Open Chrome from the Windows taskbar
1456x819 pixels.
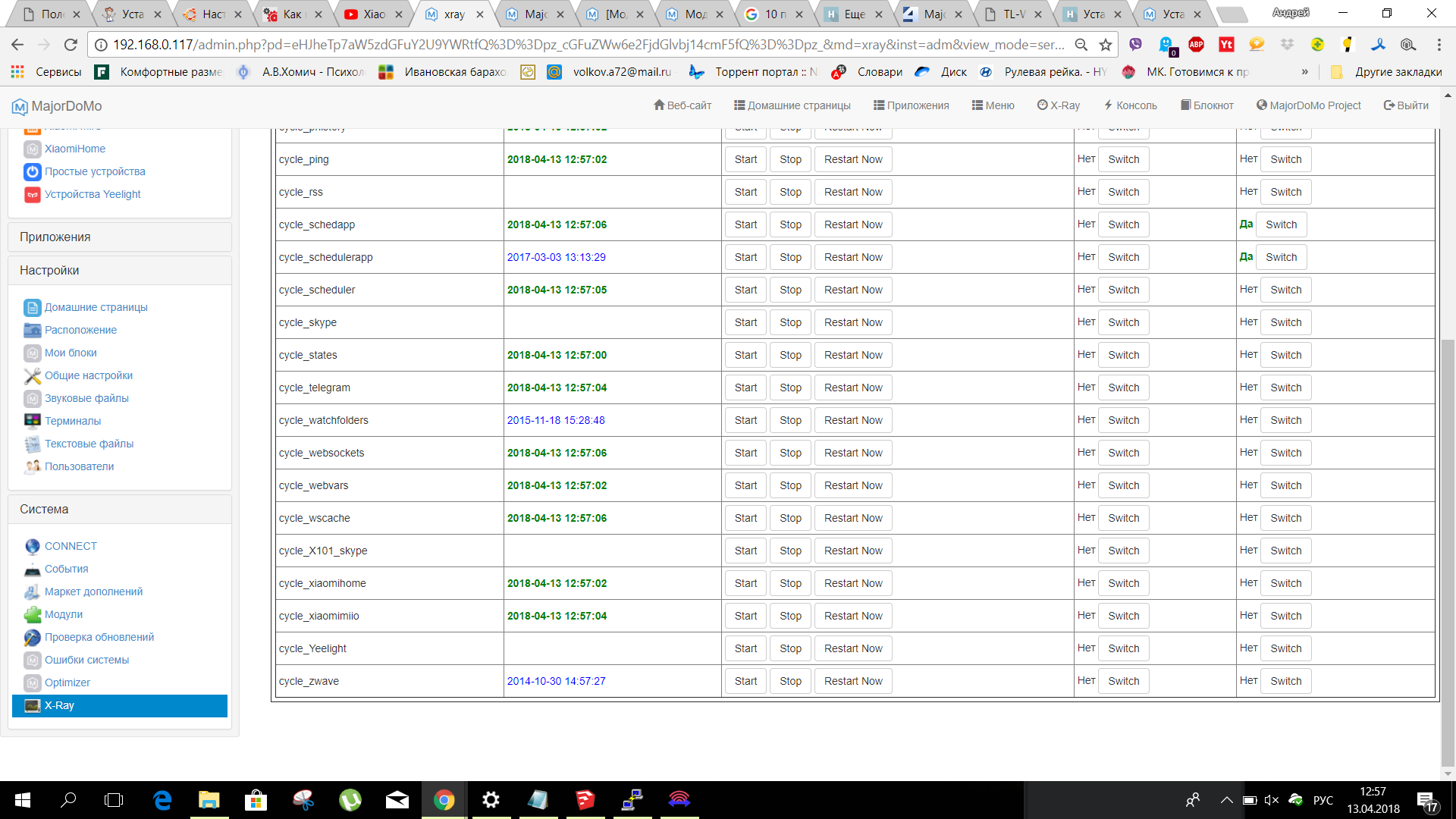point(444,800)
